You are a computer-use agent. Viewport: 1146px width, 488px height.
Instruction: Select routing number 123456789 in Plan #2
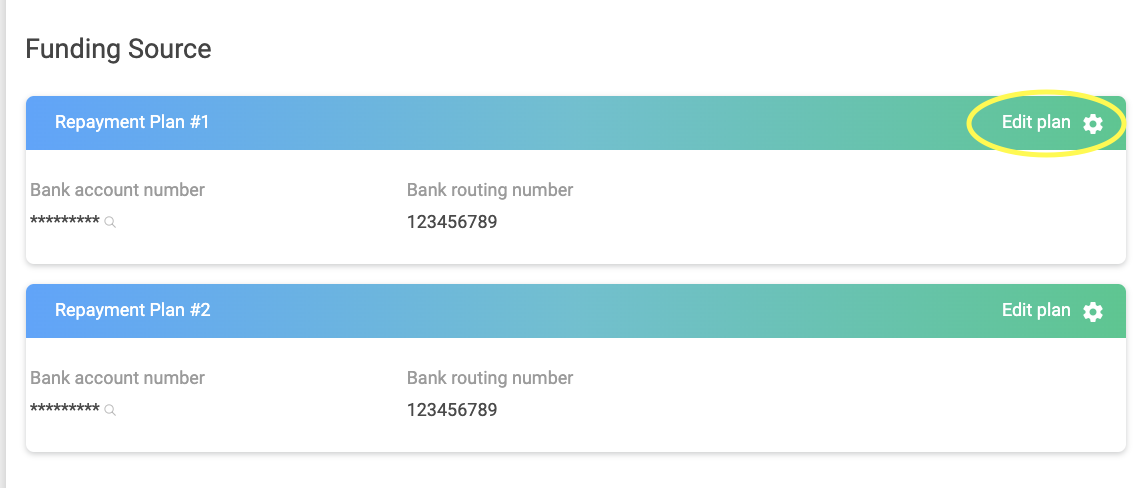click(x=452, y=410)
